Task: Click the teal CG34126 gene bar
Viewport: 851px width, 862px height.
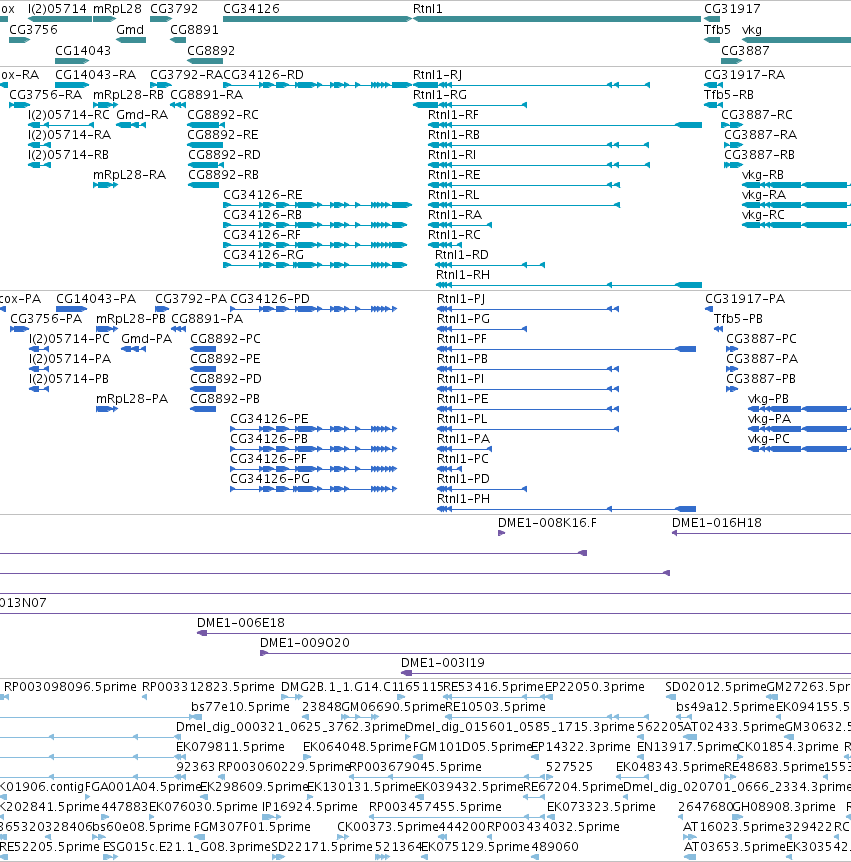Action: click(317, 19)
